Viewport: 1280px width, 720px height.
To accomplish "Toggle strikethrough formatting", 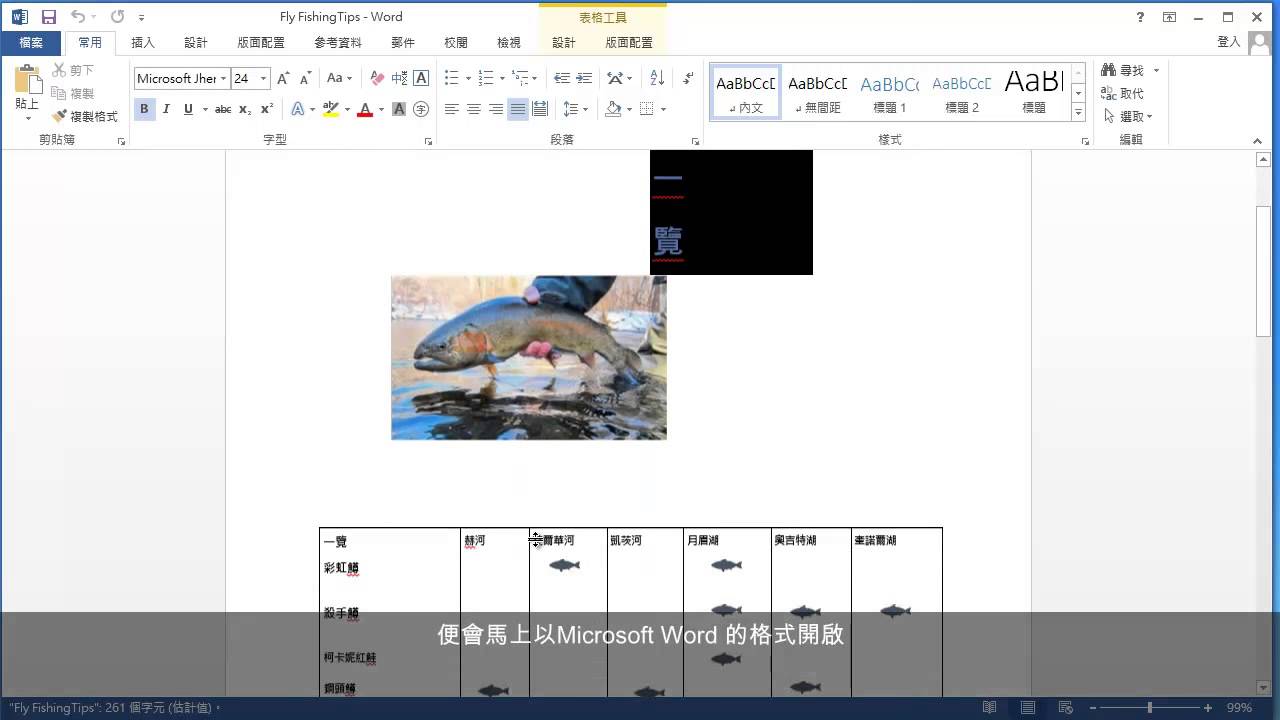I will (223, 109).
